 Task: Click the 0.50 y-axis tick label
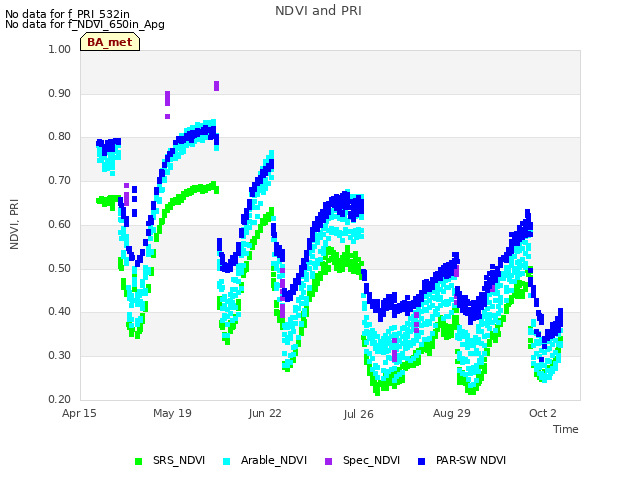(x=60, y=269)
